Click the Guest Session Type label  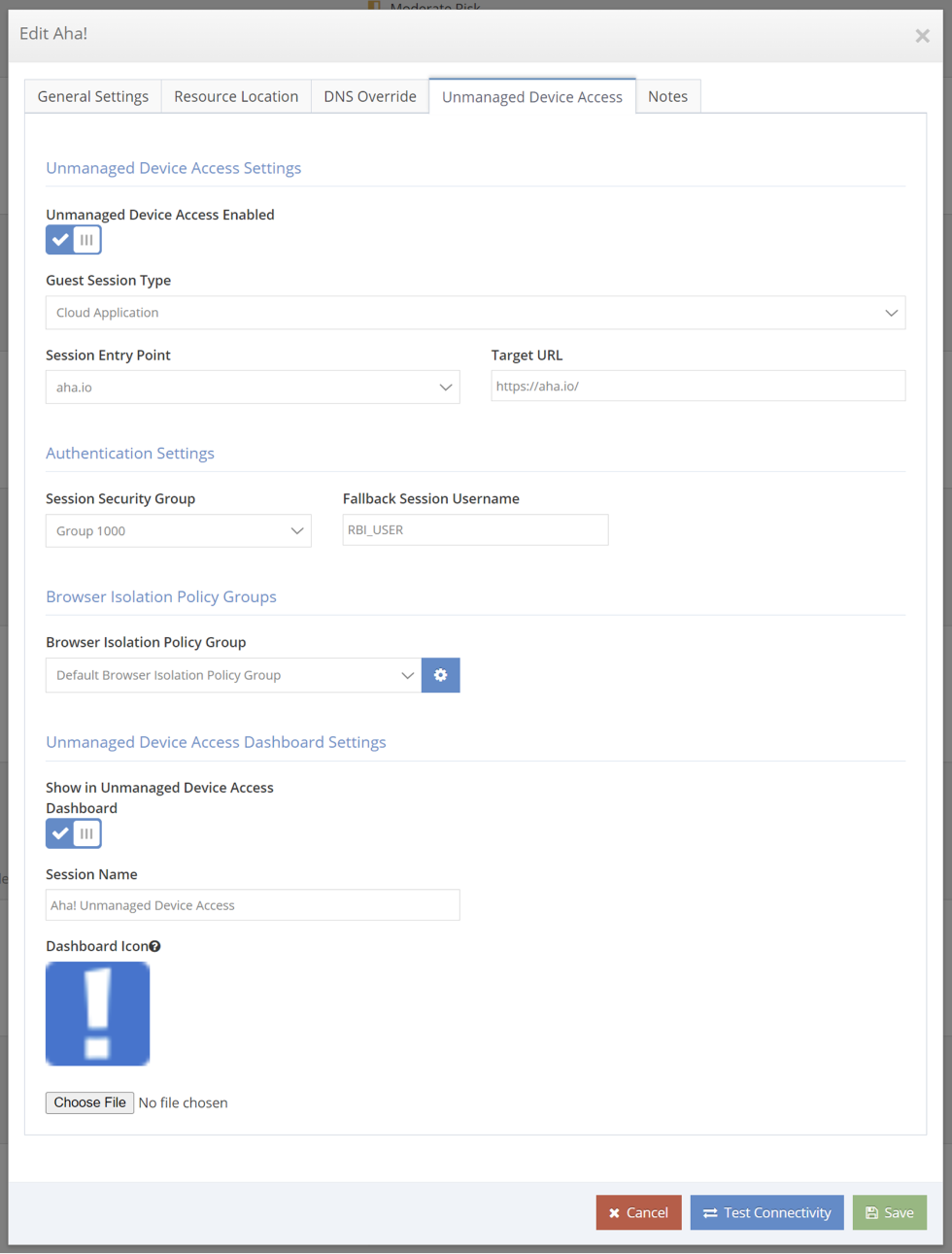[109, 280]
